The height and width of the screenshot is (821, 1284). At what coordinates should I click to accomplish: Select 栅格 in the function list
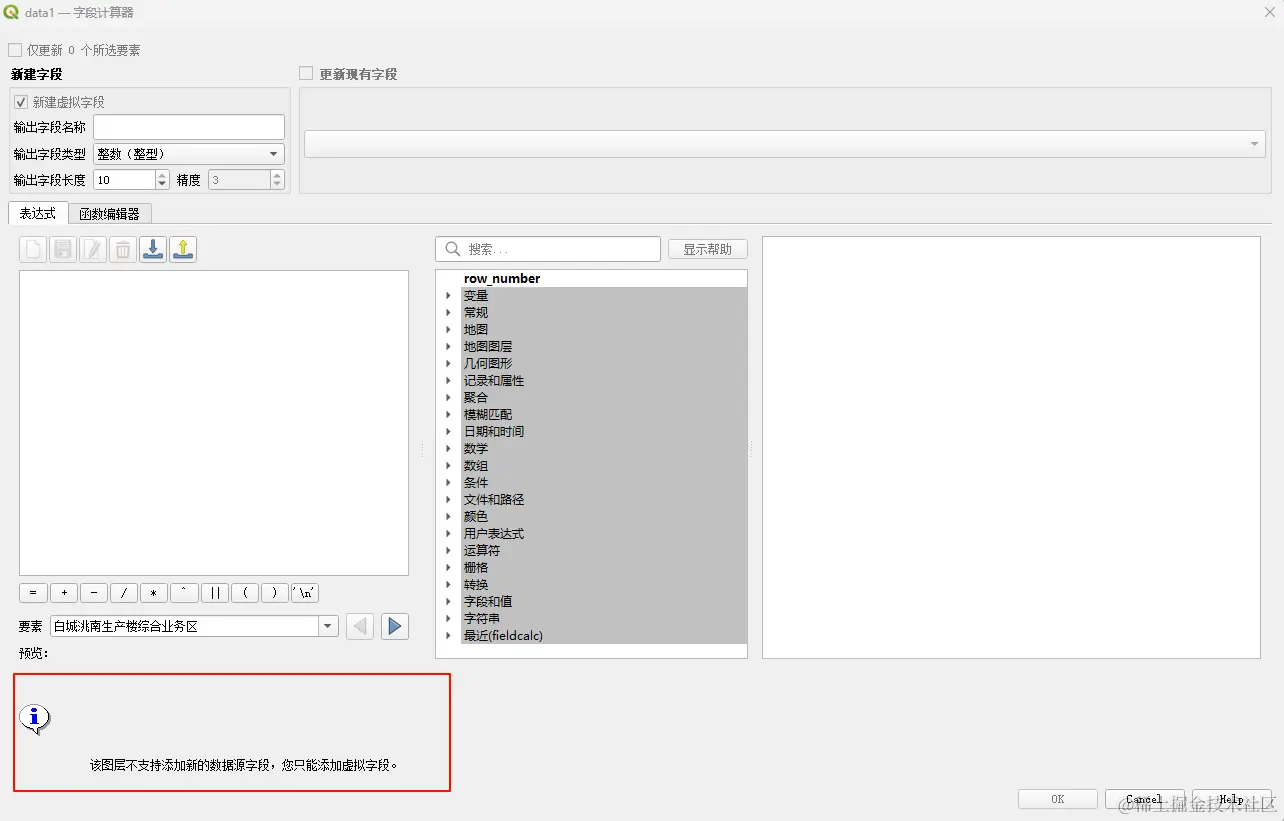coord(476,568)
